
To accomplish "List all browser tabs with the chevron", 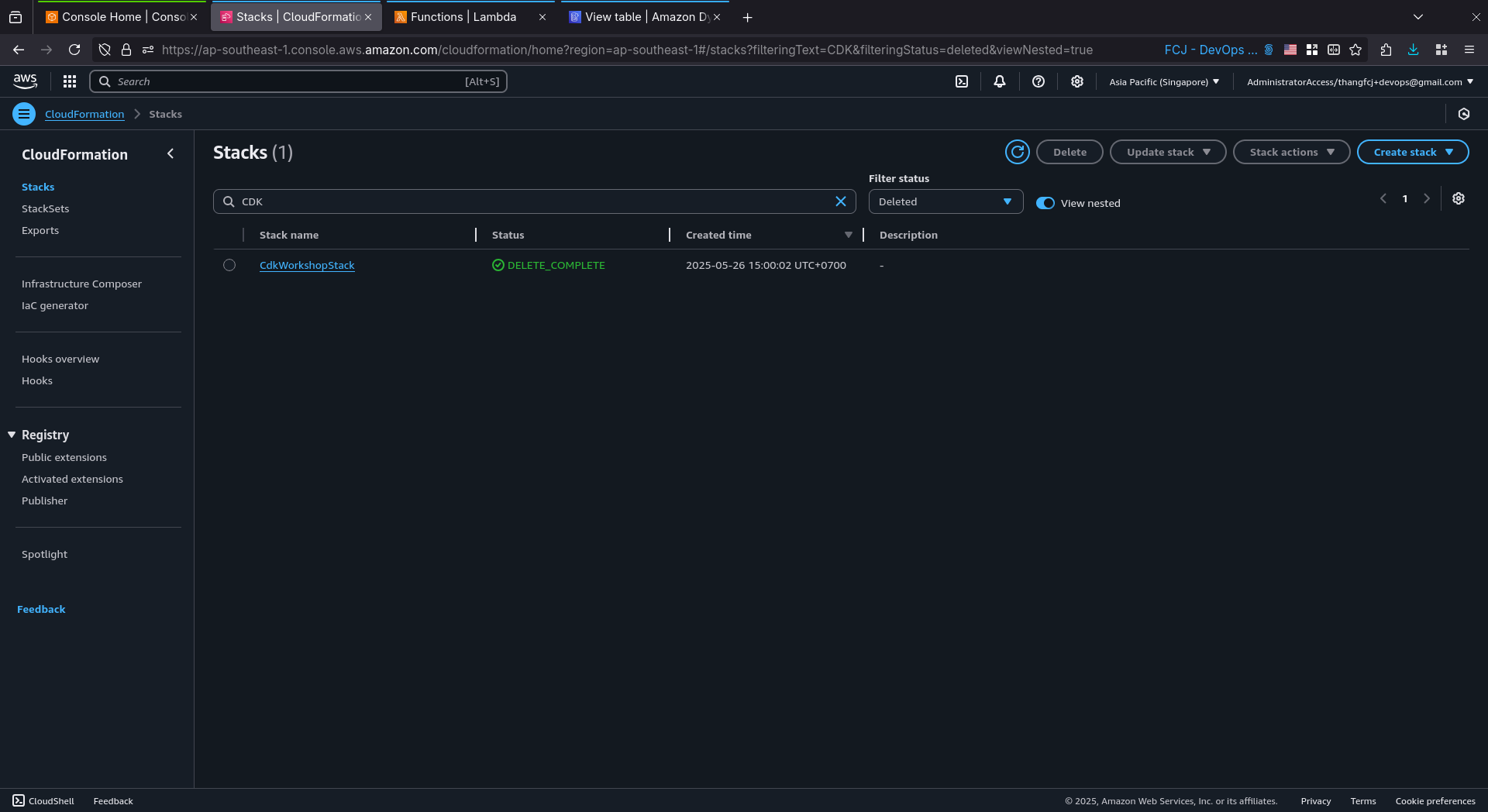I will (x=1417, y=17).
